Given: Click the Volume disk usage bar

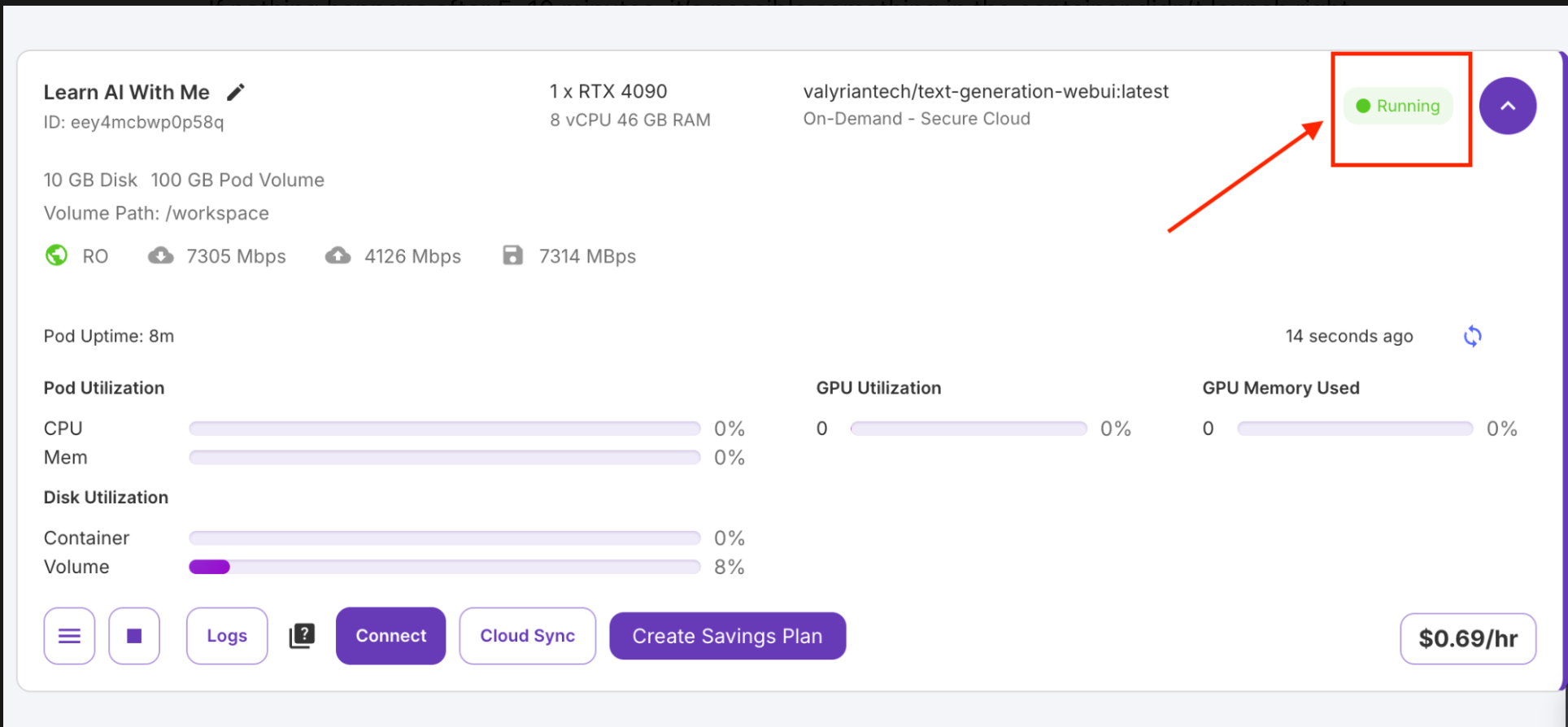Looking at the screenshot, I should [x=444, y=567].
